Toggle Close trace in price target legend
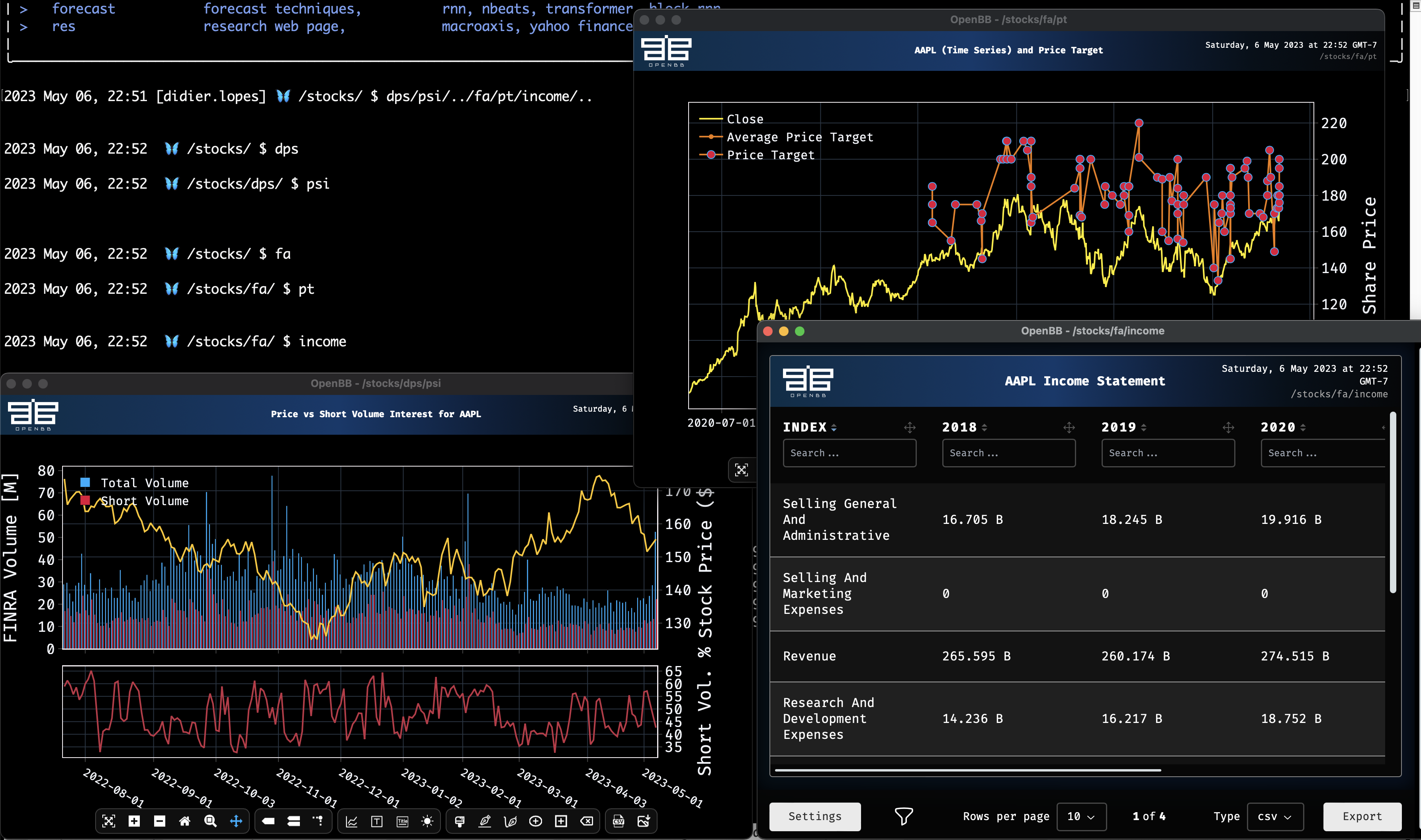This screenshot has height=840, width=1421. 731,119
